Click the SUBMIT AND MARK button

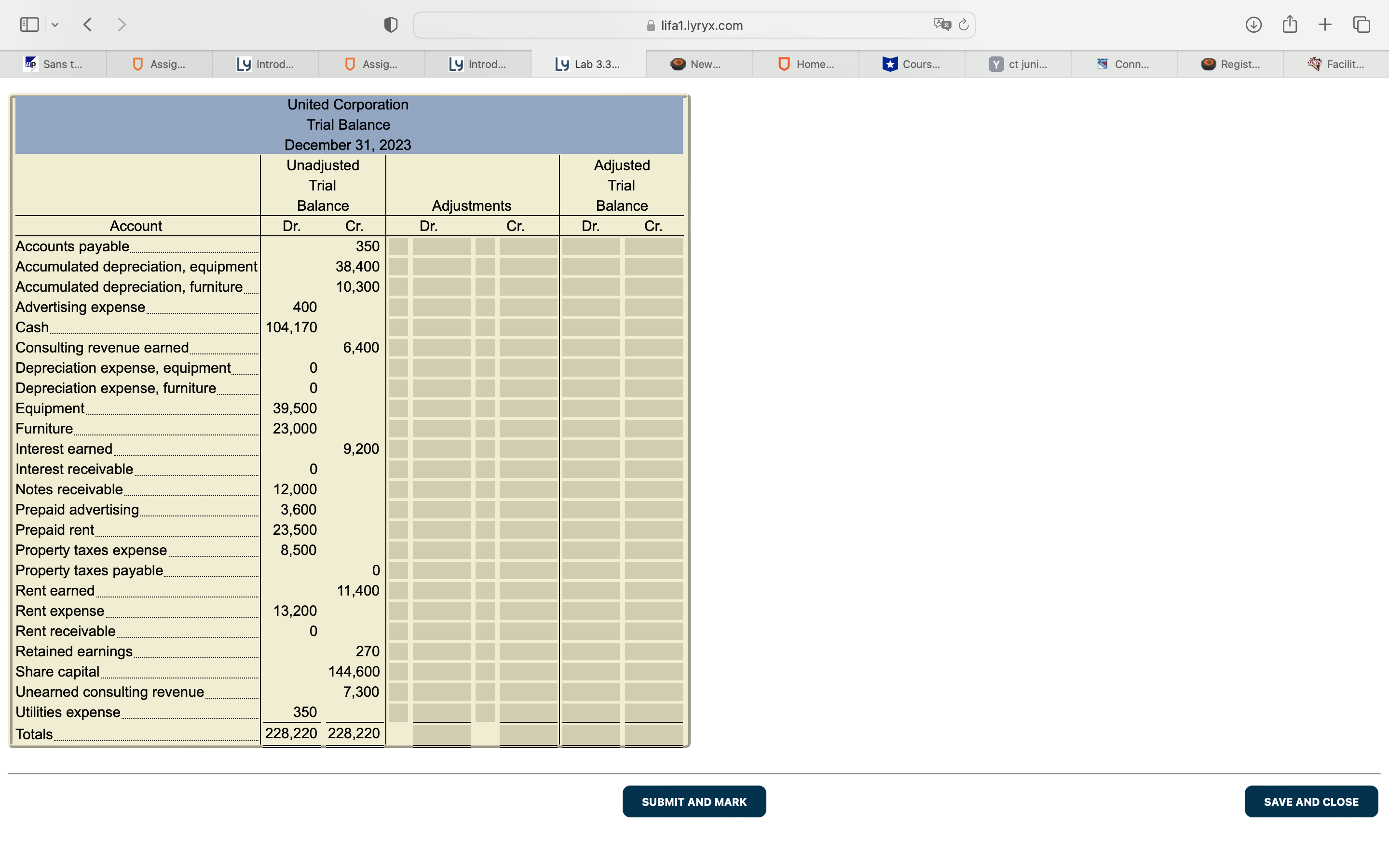point(694,801)
